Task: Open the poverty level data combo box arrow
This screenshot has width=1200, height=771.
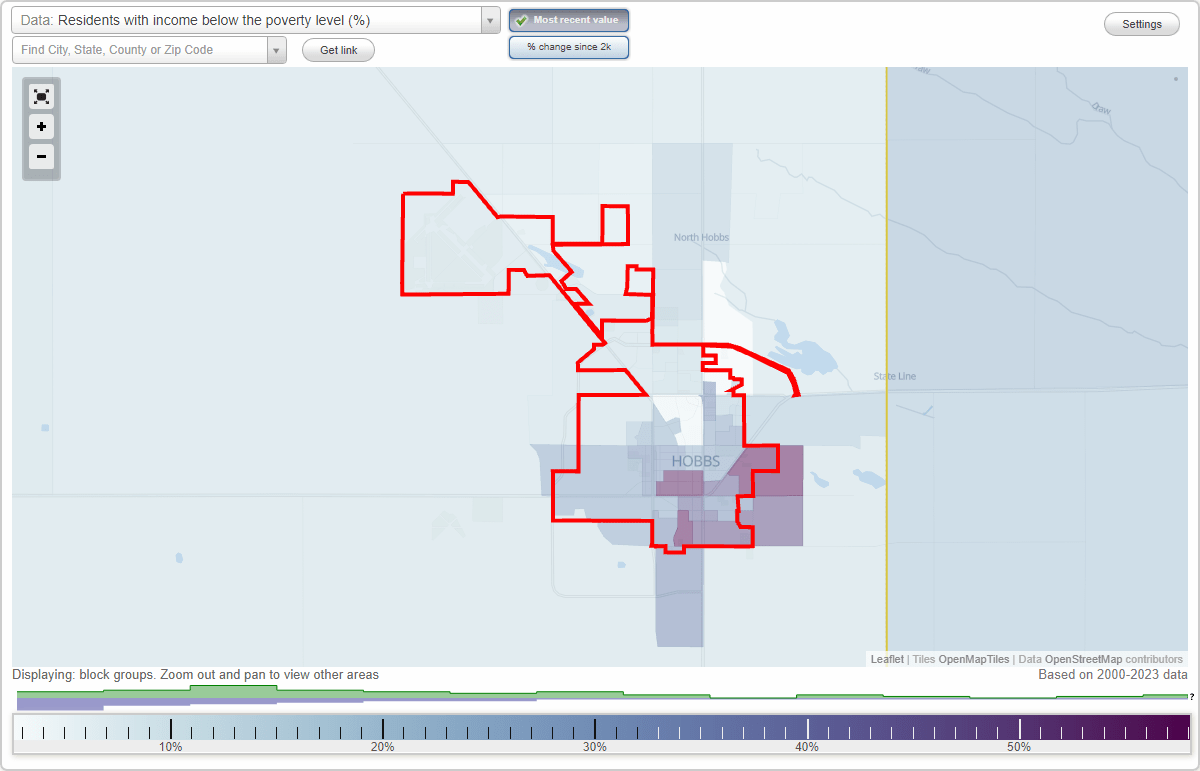Action: pyautogui.click(x=488, y=20)
